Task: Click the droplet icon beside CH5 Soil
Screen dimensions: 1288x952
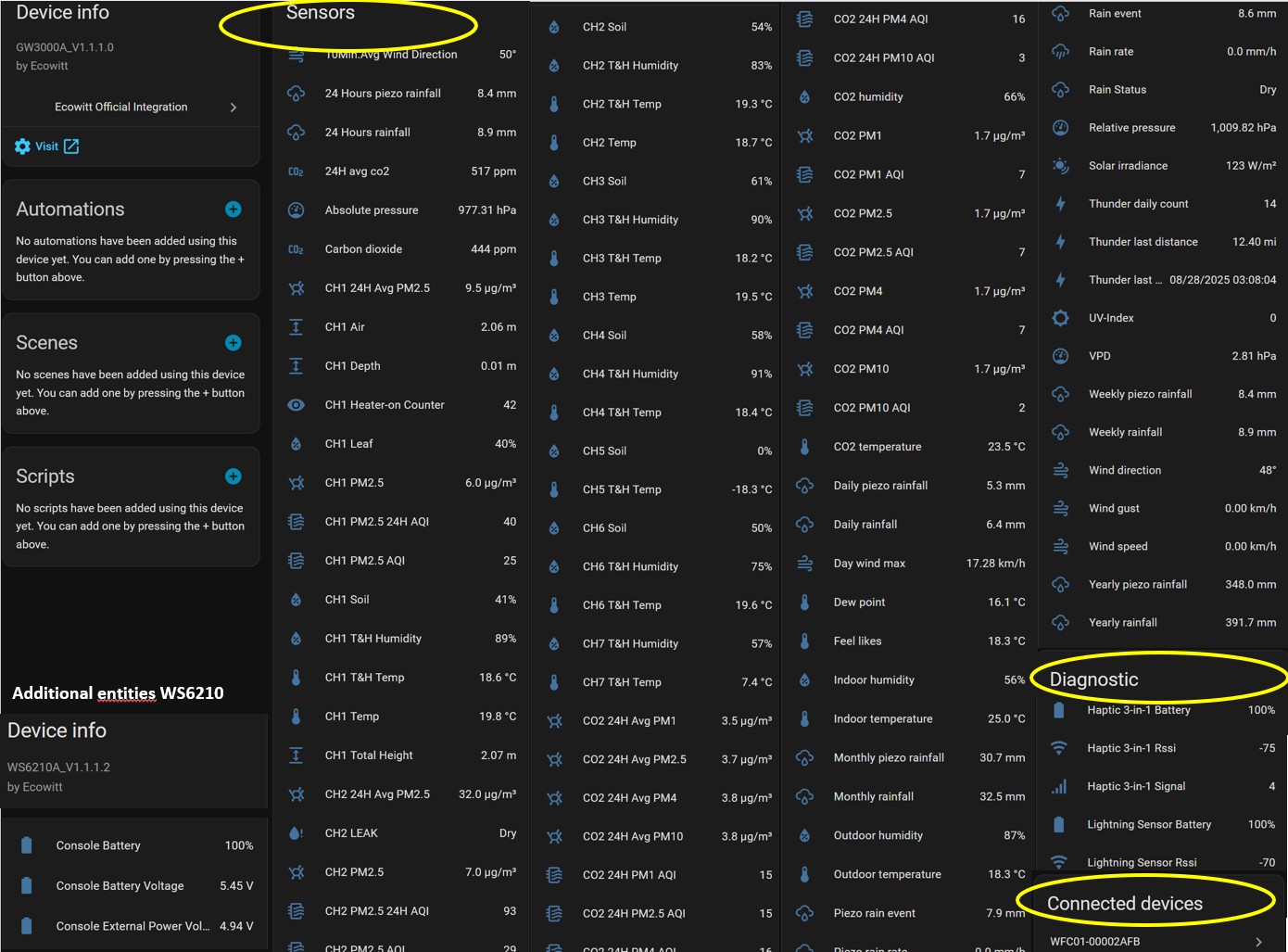Action: tap(554, 451)
